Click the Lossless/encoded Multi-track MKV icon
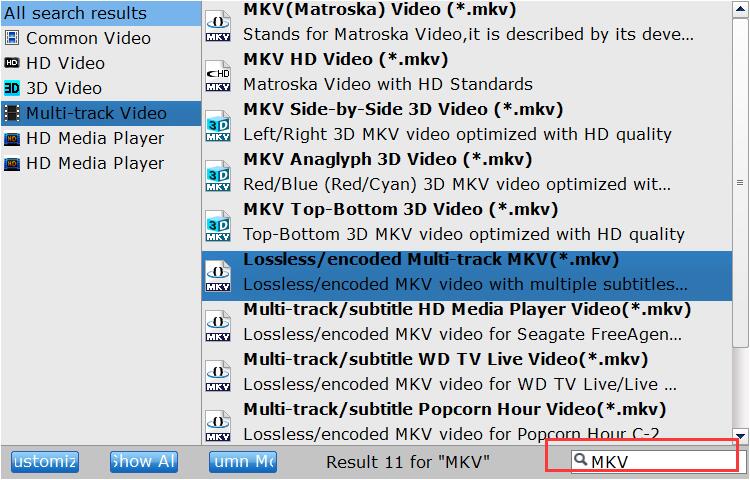This screenshot has width=750, height=480. coord(218,276)
